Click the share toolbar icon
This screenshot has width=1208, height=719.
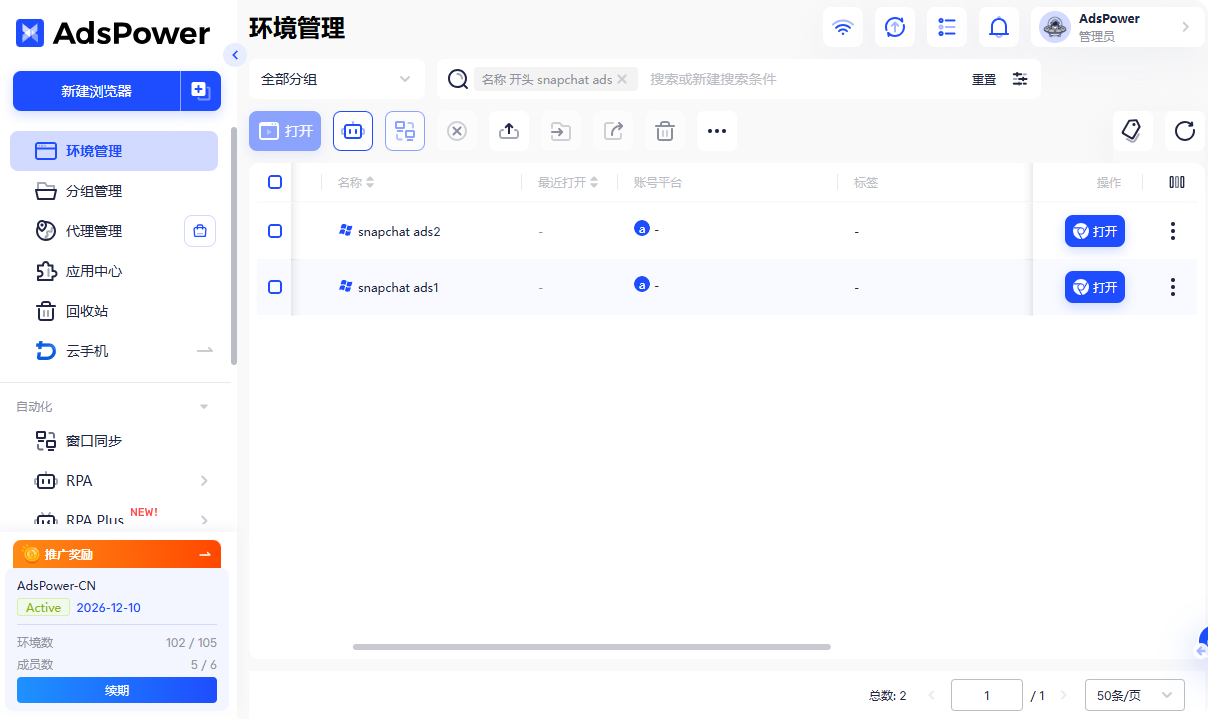click(613, 131)
